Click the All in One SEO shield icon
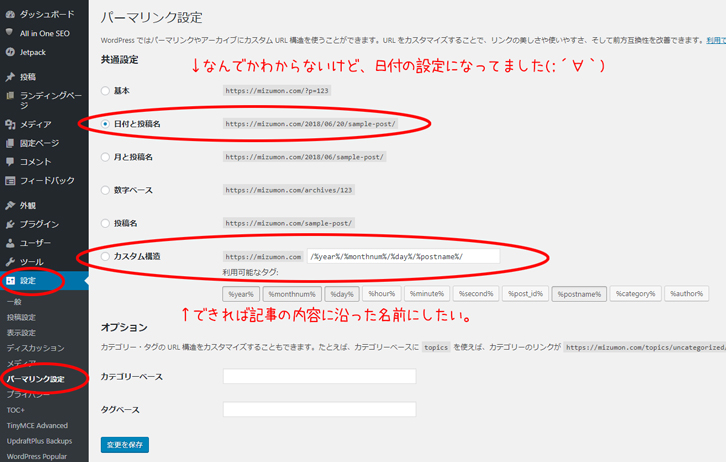 tap(9, 32)
